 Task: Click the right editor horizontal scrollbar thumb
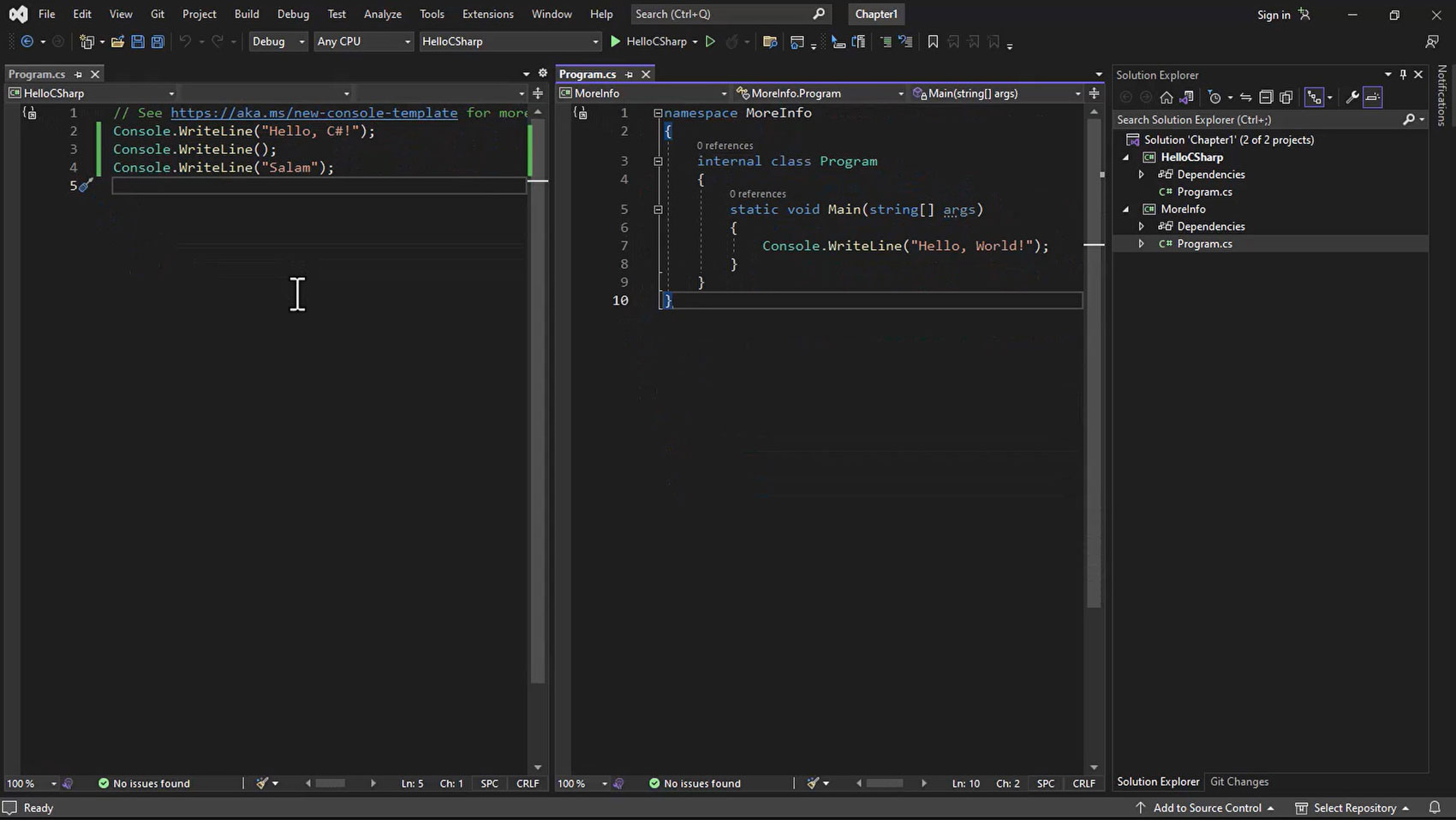tap(885, 783)
